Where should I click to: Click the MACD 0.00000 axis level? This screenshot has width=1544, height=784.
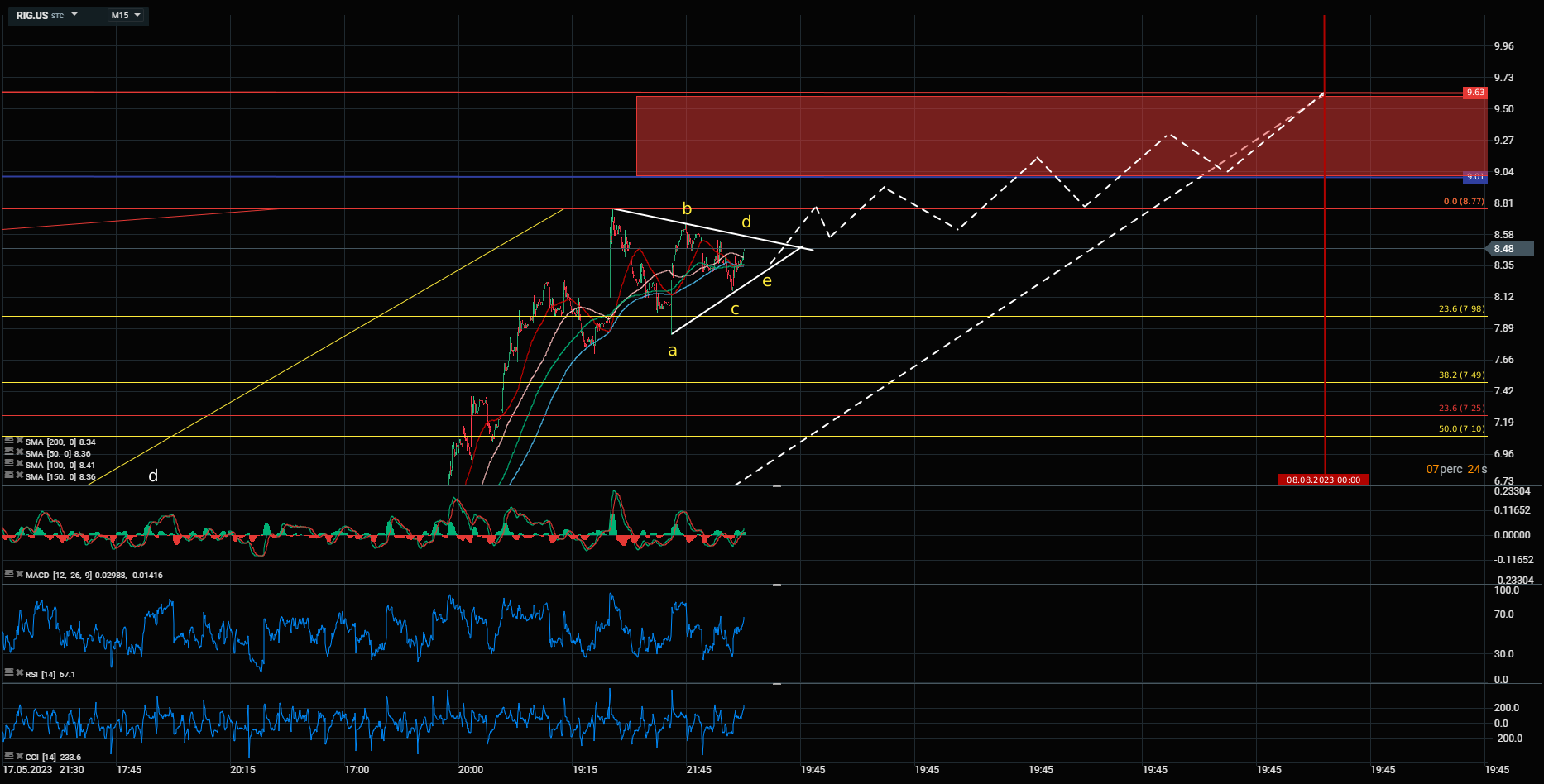pos(1512,535)
